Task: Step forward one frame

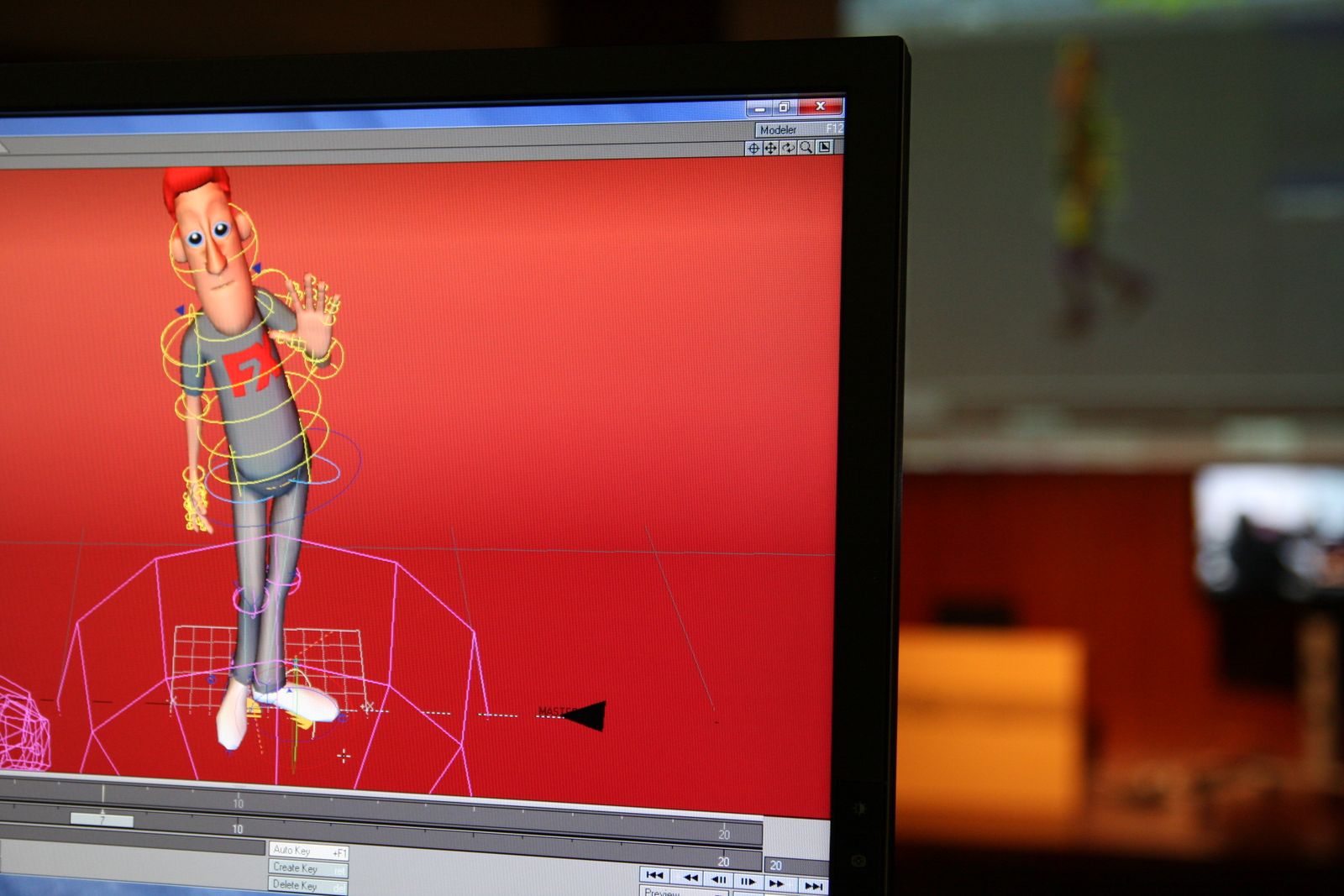Action: pos(747,881)
